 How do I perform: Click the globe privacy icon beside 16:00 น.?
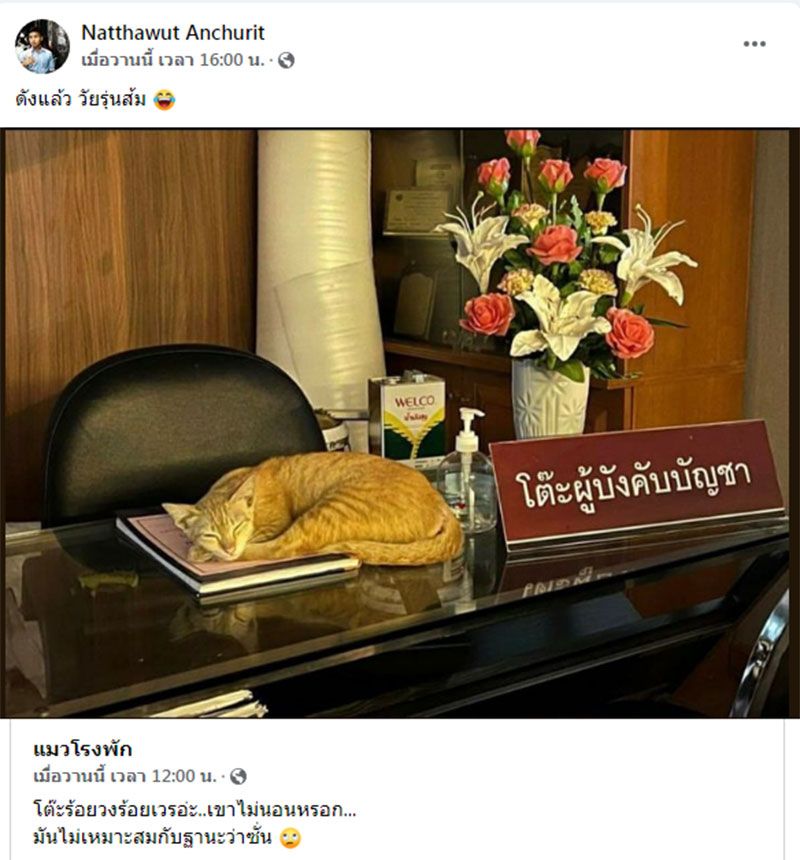point(286,60)
